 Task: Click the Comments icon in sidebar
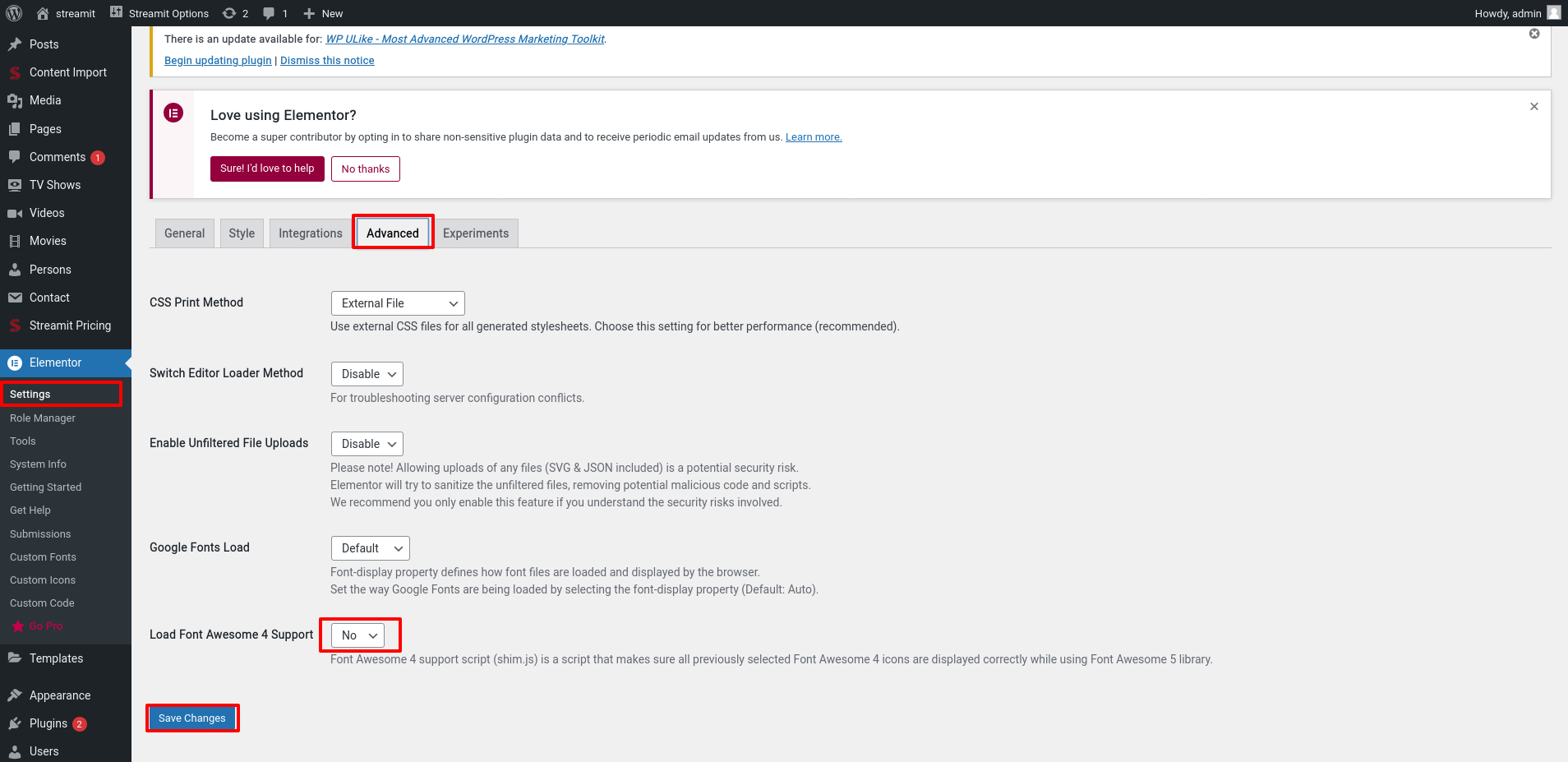(15, 157)
